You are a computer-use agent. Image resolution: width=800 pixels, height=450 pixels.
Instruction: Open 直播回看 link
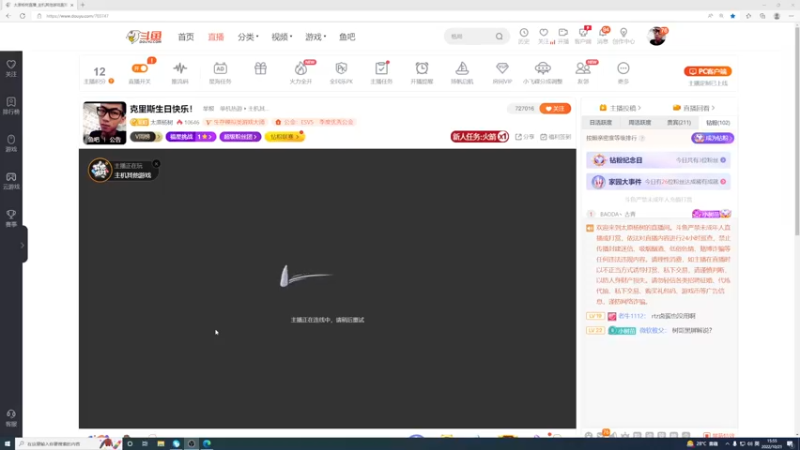[694, 108]
